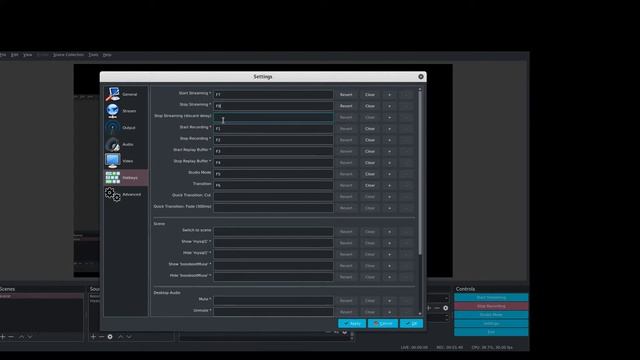
Task: Open source properties gear in the Sources panel
Action: click(x=110, y=337)
